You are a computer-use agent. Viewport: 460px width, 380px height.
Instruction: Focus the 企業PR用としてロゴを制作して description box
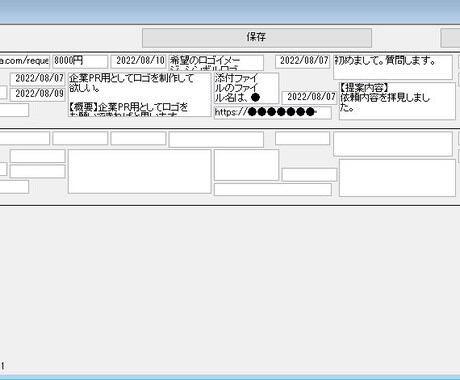140,95
